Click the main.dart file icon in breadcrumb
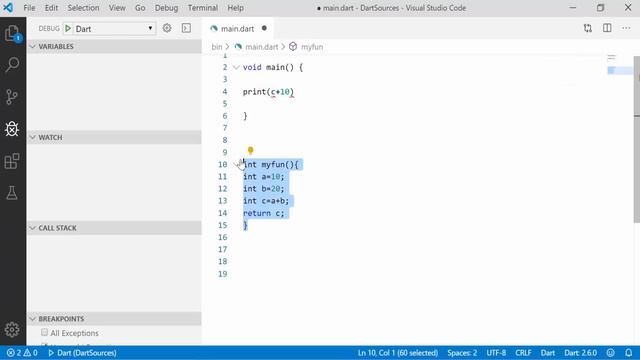The width and height of the screenshot is (640, 360). pos(238,47)
